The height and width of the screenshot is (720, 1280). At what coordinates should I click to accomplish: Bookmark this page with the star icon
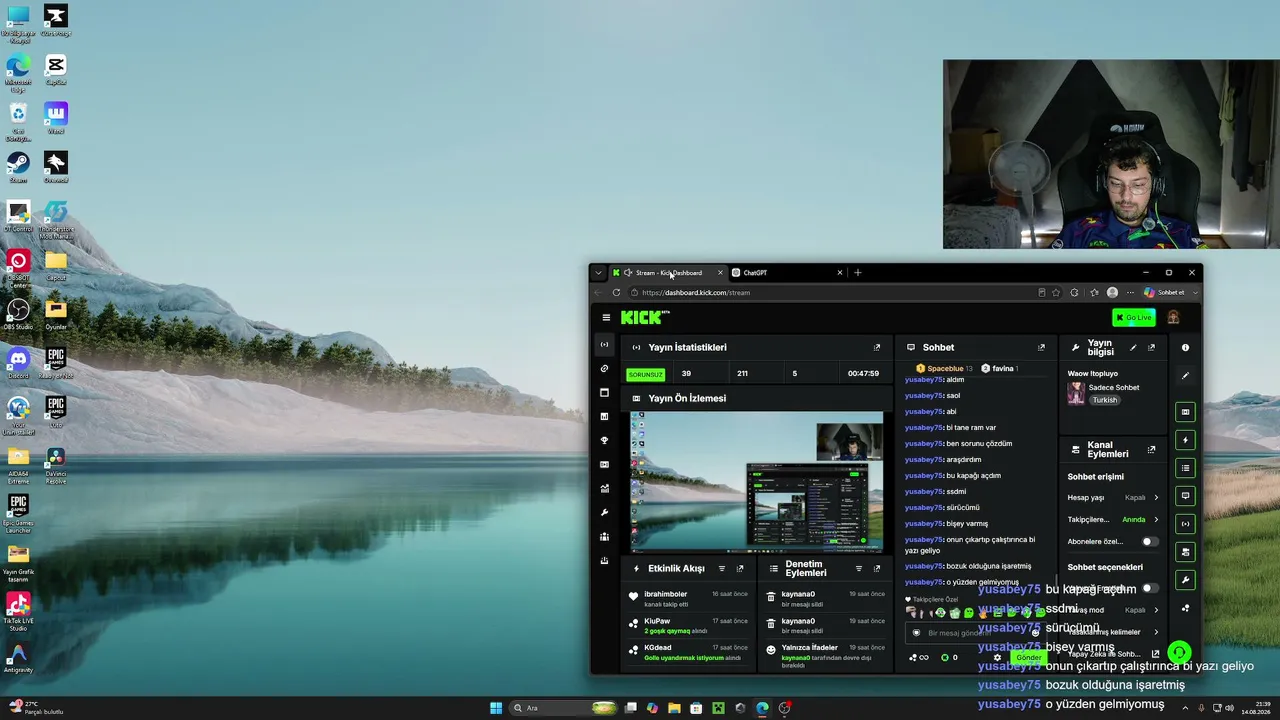click(1056, 293)
